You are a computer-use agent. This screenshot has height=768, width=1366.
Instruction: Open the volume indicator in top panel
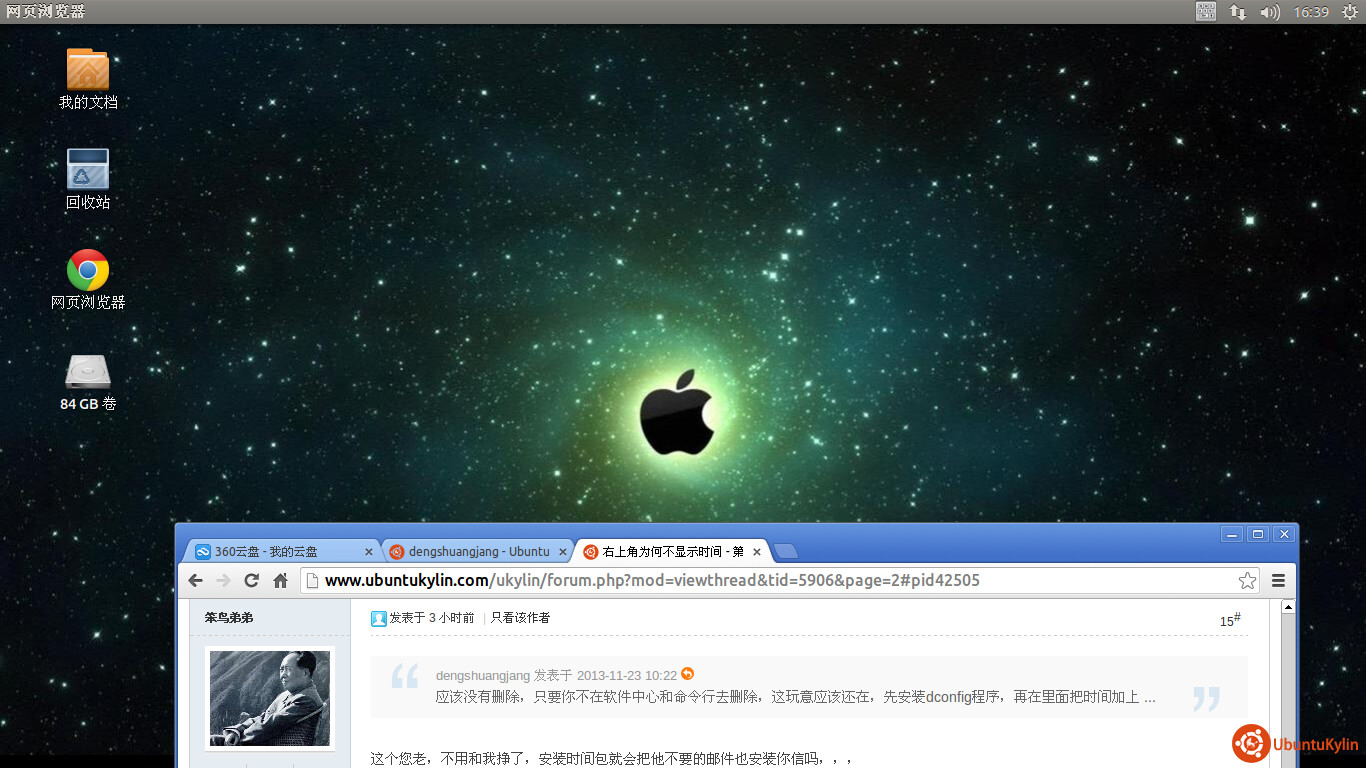[1270, 12]
